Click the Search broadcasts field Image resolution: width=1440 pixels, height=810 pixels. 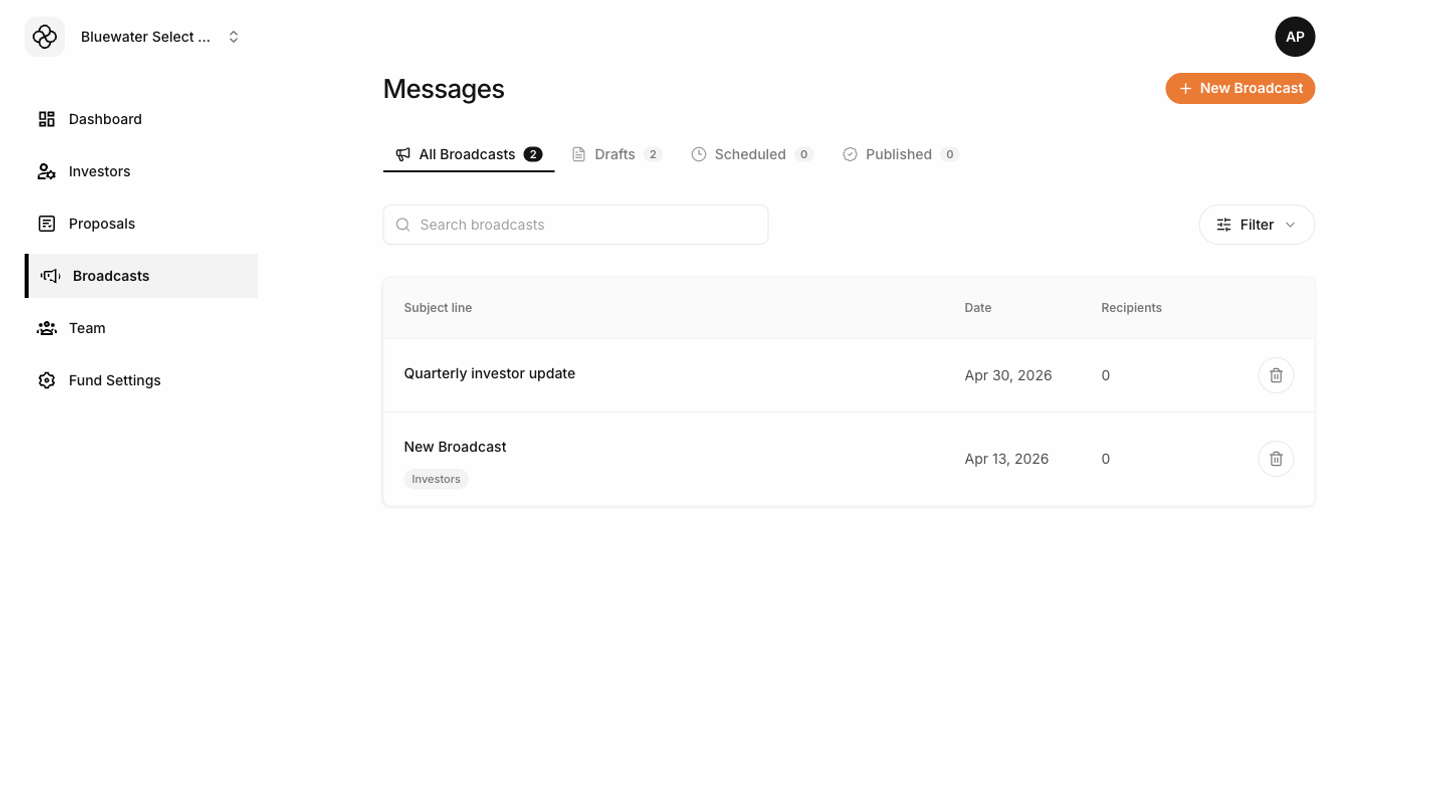tap(576, 225)
